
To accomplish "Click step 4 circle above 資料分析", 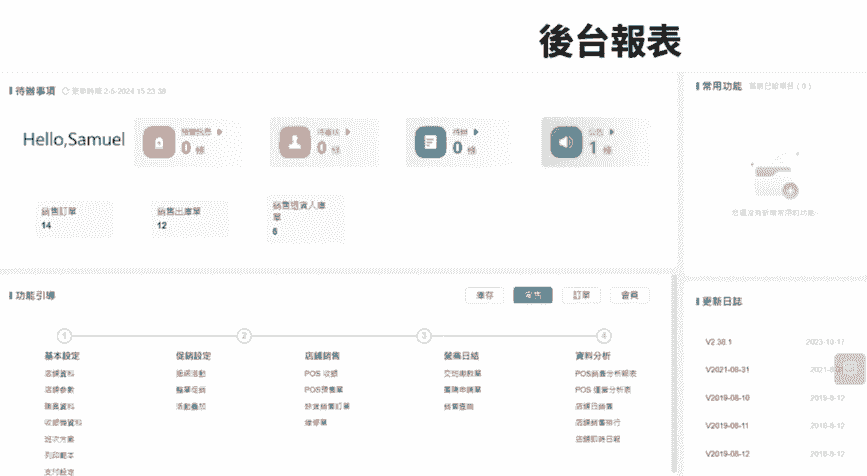I will [604, 336].
